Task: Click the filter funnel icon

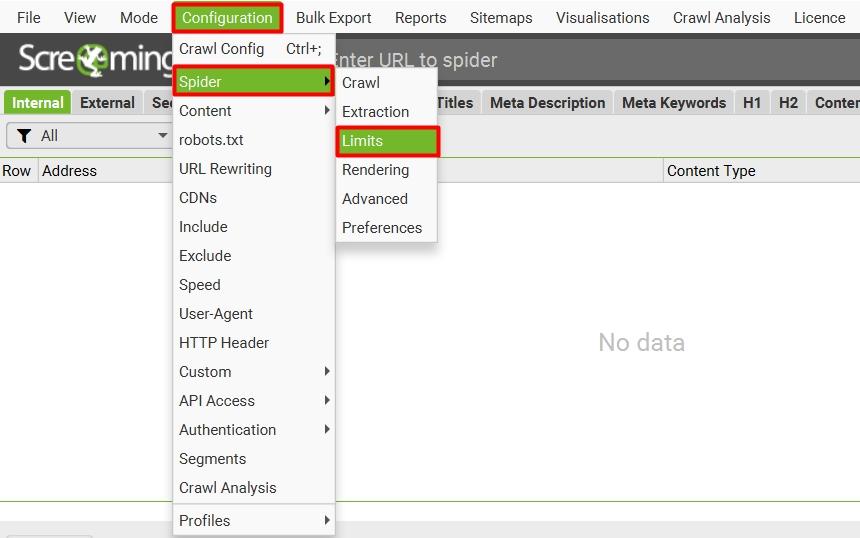Action: pos(25,136)
